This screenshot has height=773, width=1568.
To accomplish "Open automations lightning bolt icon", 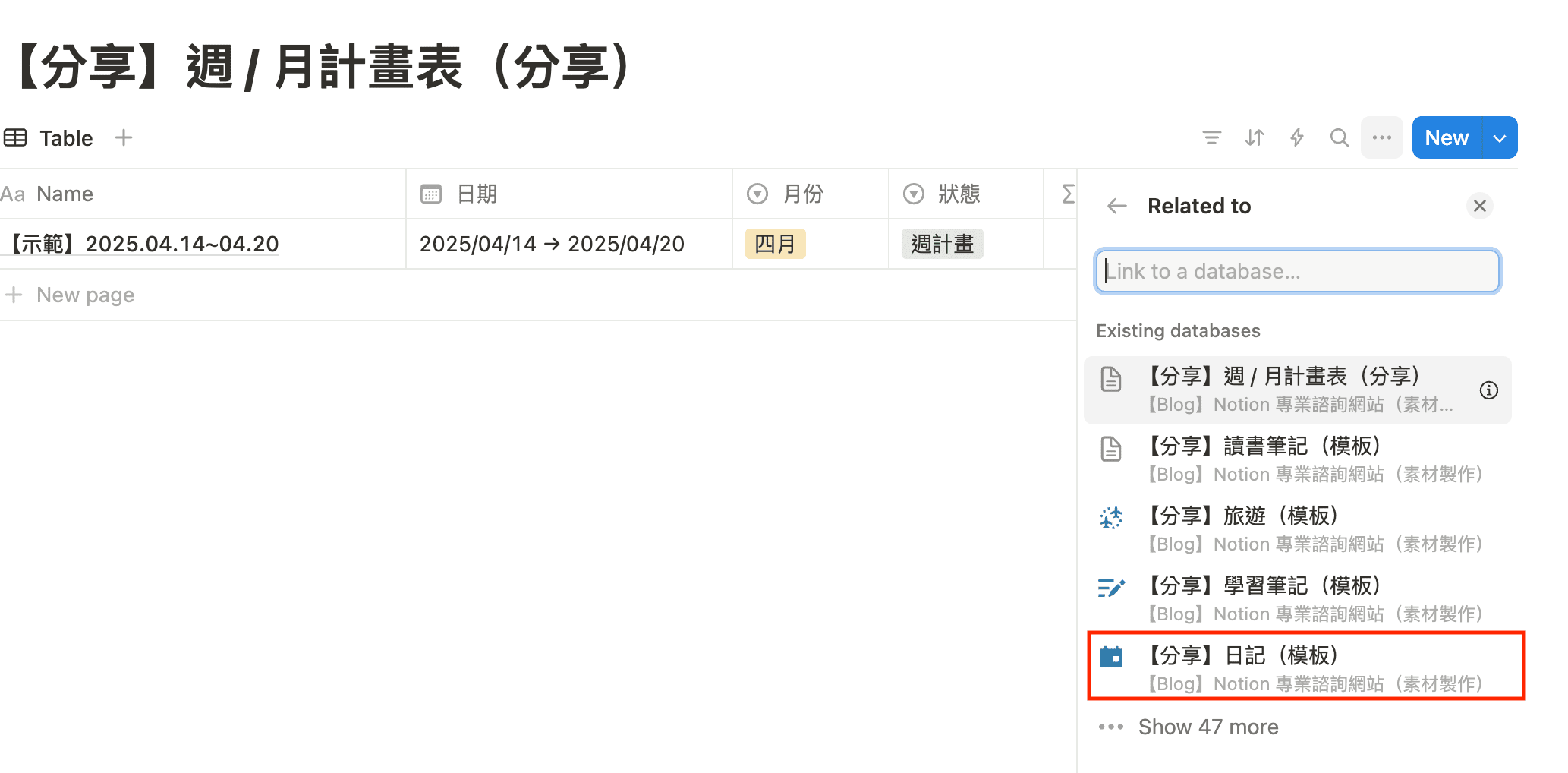I will click(1297, 137).
